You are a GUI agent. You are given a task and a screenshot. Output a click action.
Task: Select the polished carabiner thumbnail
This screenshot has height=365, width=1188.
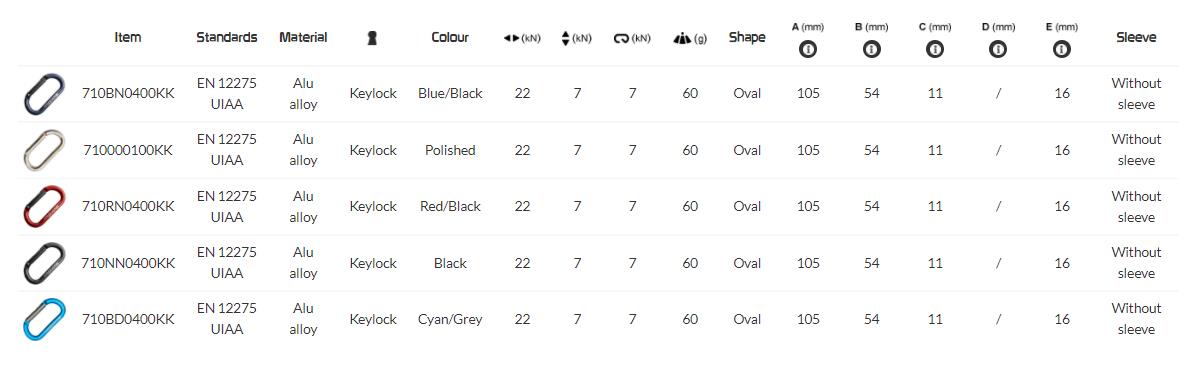pos(44,150)
